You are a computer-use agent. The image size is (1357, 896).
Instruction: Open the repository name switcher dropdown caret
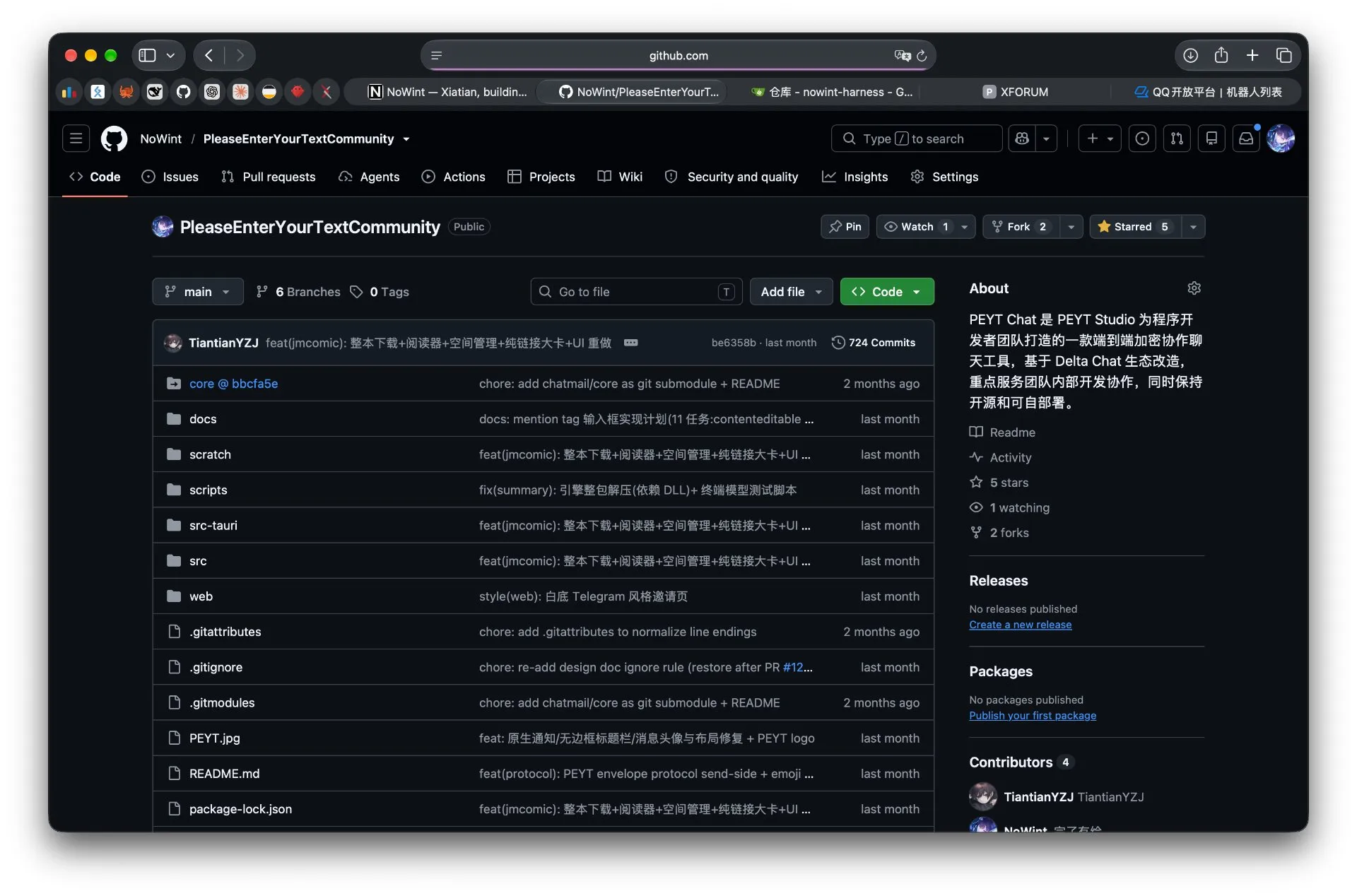pyautogui.click(x=406, y=139)
